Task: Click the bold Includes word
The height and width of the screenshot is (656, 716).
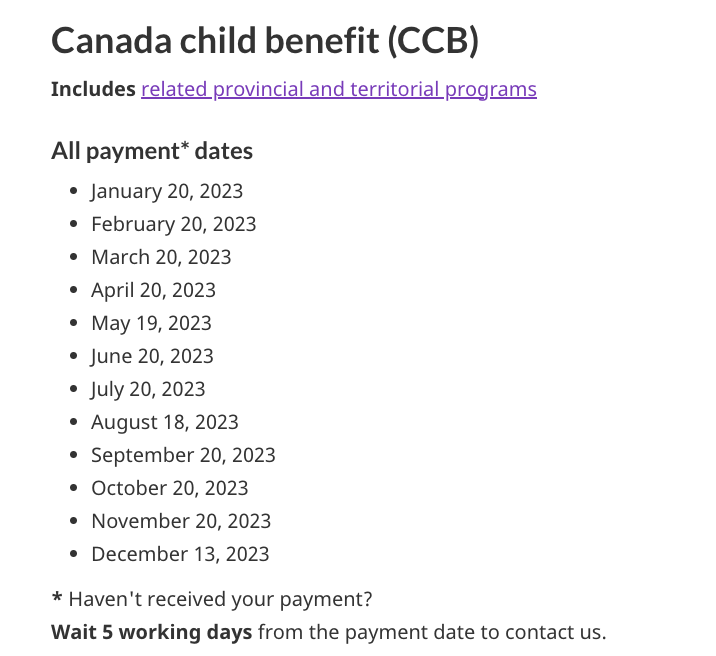Action: pyautogui.click(x=93, y=89)
